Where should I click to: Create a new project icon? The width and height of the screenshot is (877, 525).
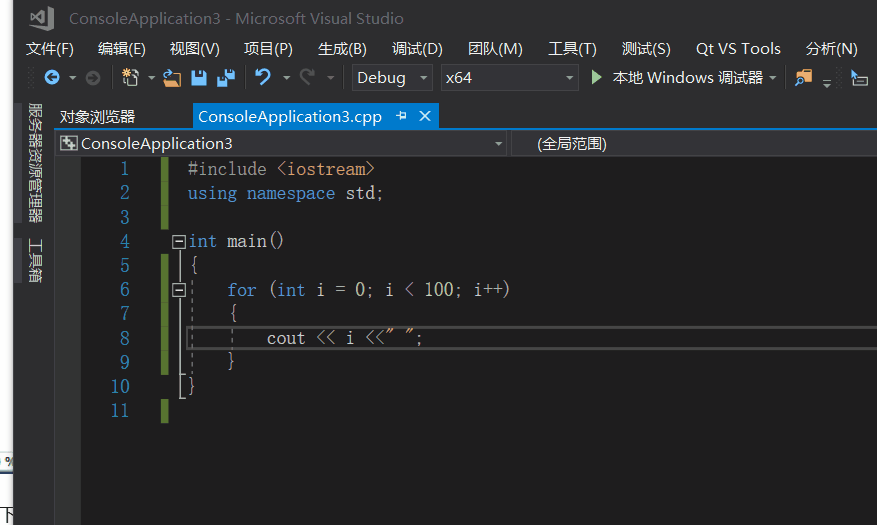tap(130, 77)
